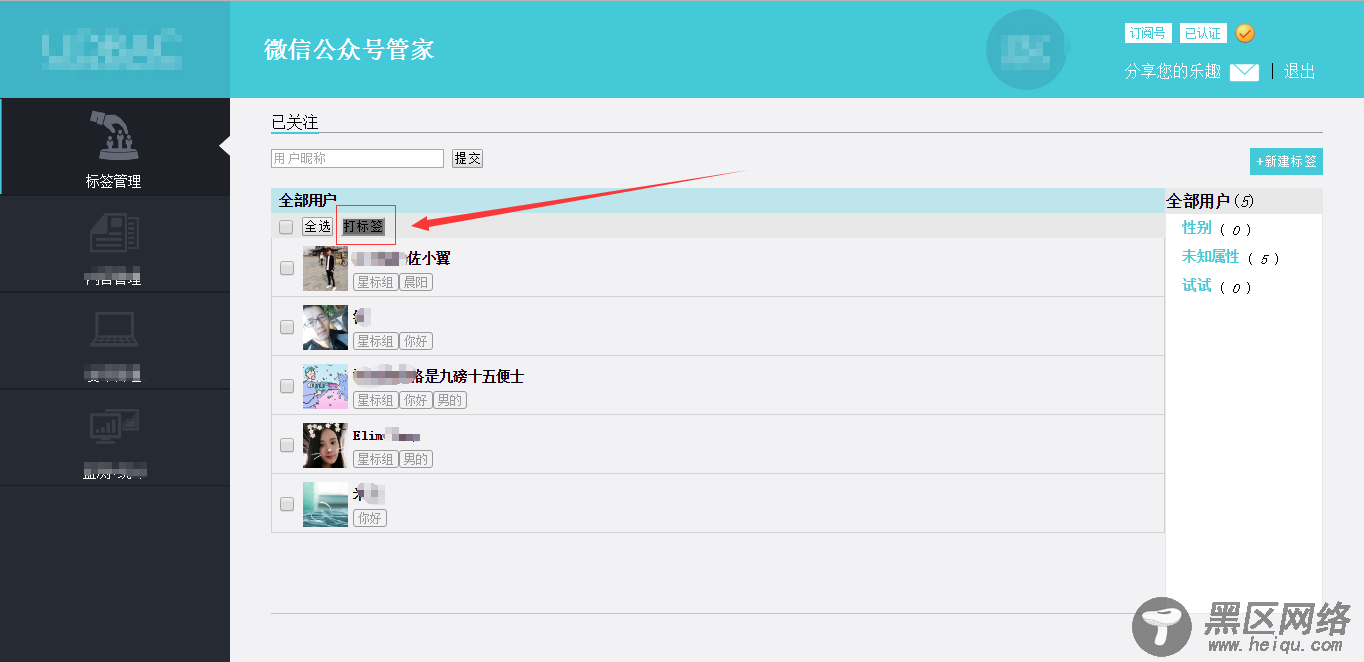Click the 微信公众号管家 title
Image resolution: width=1364 pixels, height=662 pixels.
point(349,49)
